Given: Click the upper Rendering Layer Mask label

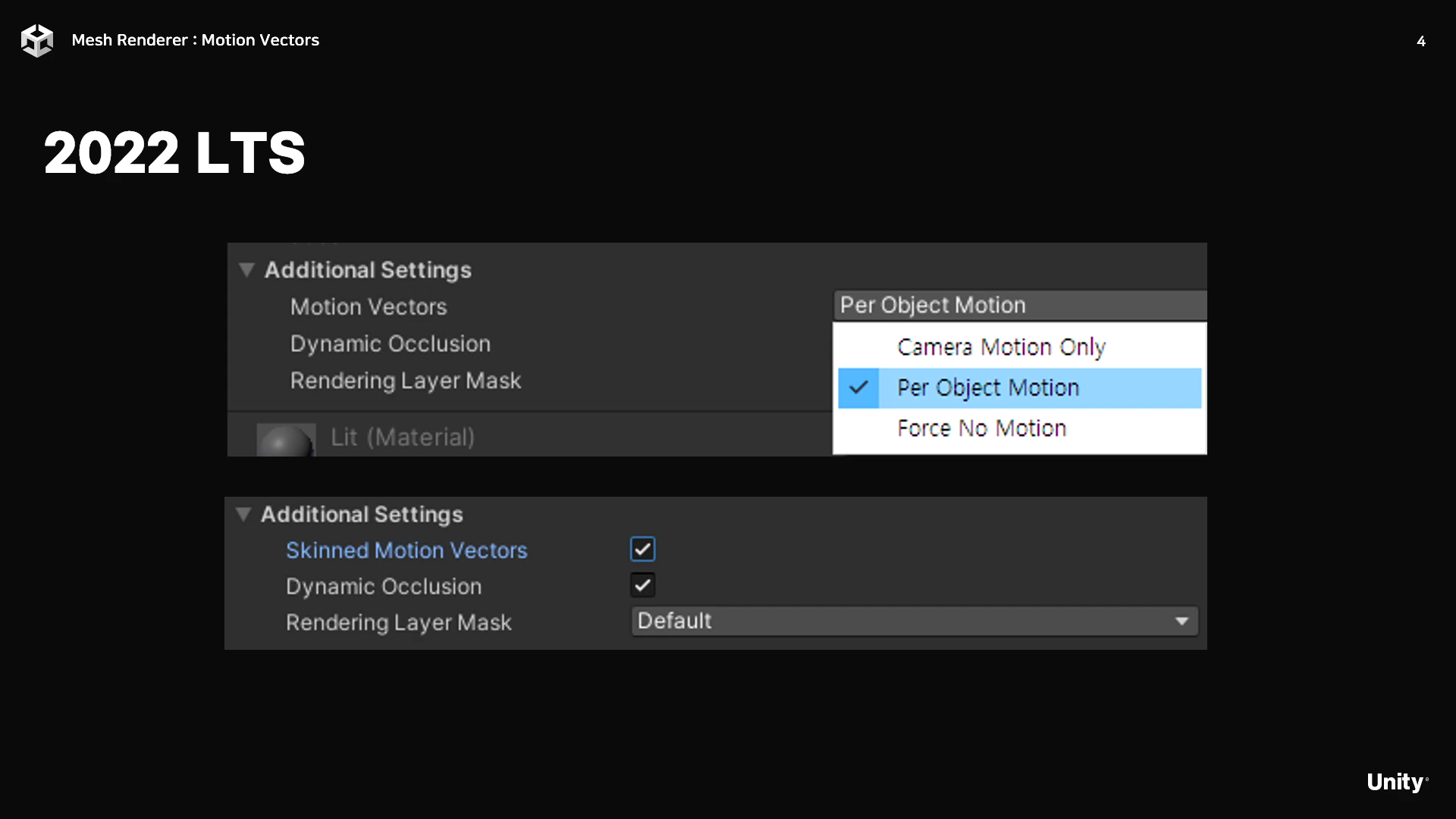Looking at the screenshot, I should 406,381.
